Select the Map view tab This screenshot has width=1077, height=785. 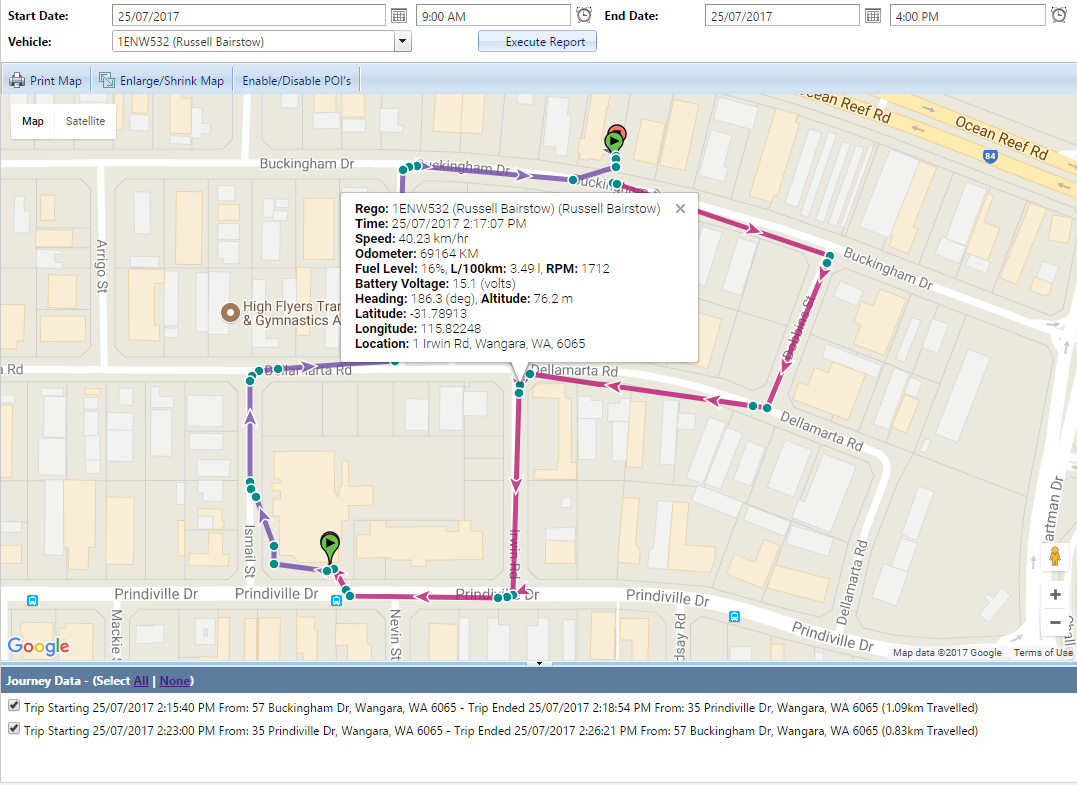tap(32, 121)
